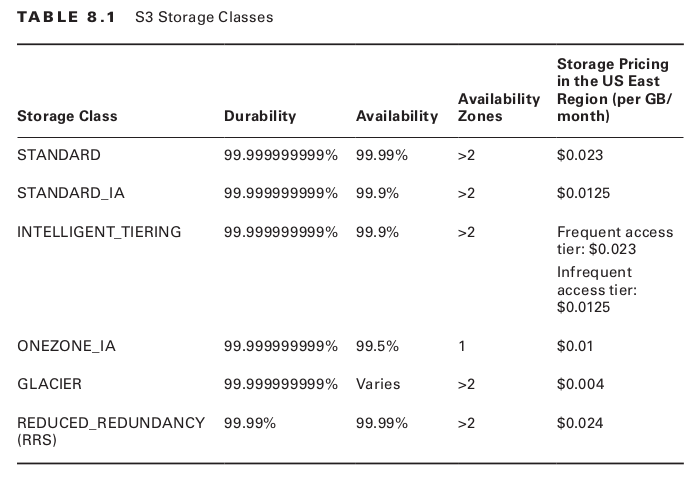Click the 99.5% availability for ONEZONE_IA
The width and height of the screenshot is (693, 478).
377,346
